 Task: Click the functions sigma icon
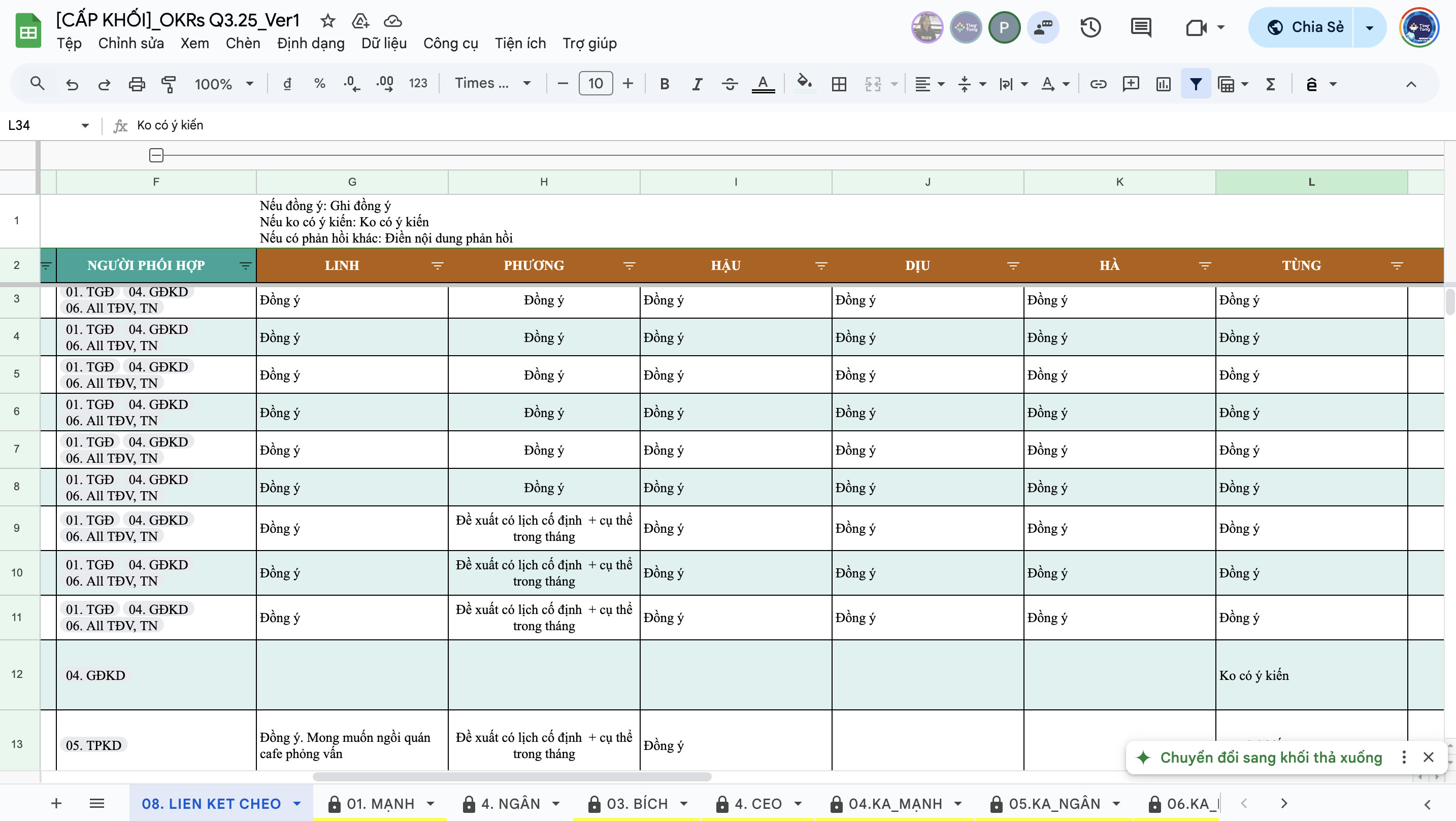pos(1271,84)
